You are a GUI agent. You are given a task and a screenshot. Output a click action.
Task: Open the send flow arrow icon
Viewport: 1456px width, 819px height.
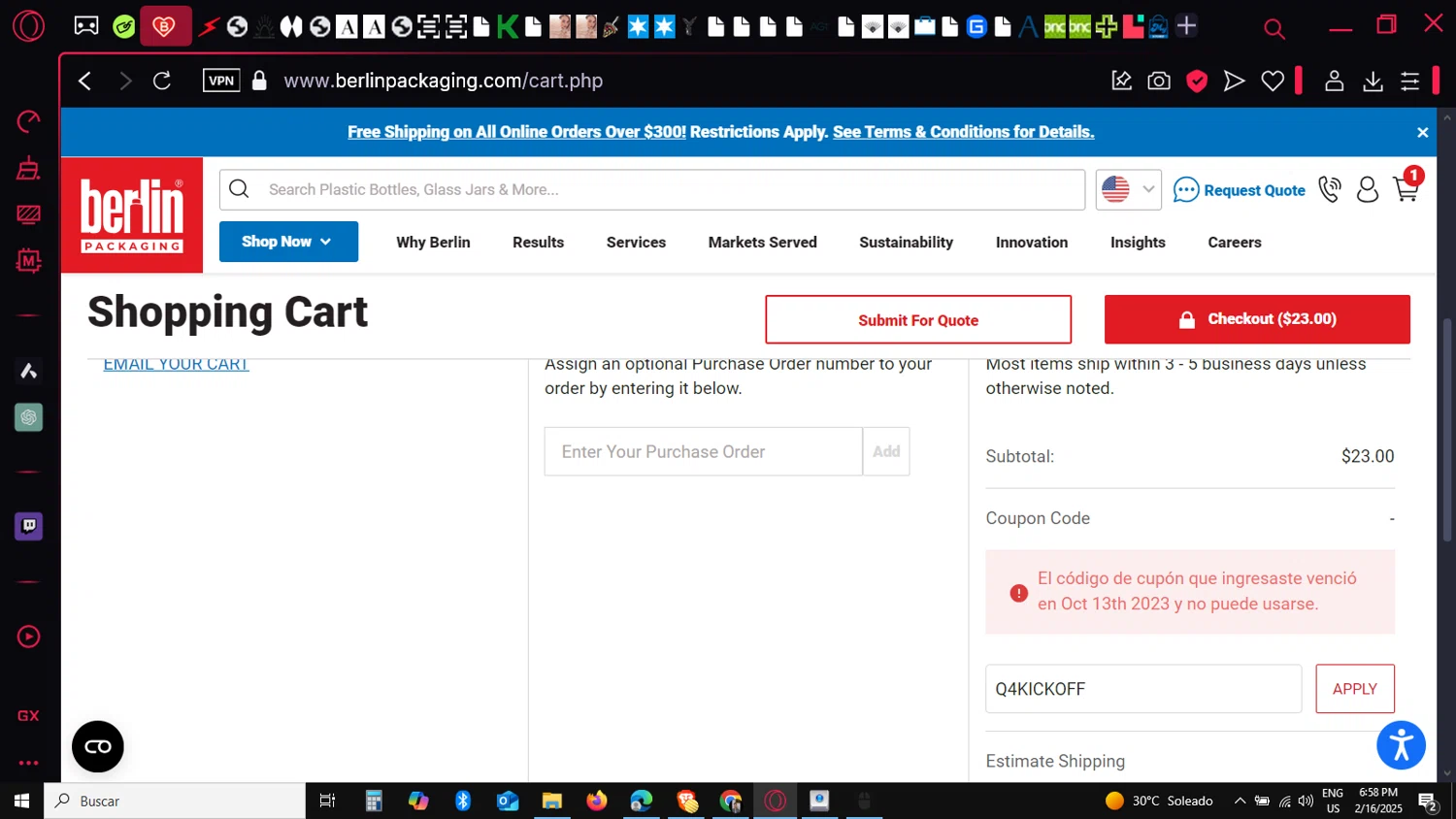point(1234,81)
